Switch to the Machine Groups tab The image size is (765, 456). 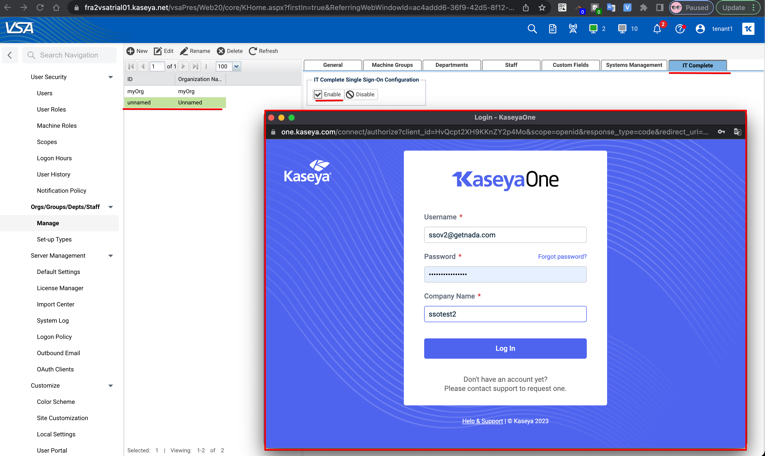[x=392, y=65]
